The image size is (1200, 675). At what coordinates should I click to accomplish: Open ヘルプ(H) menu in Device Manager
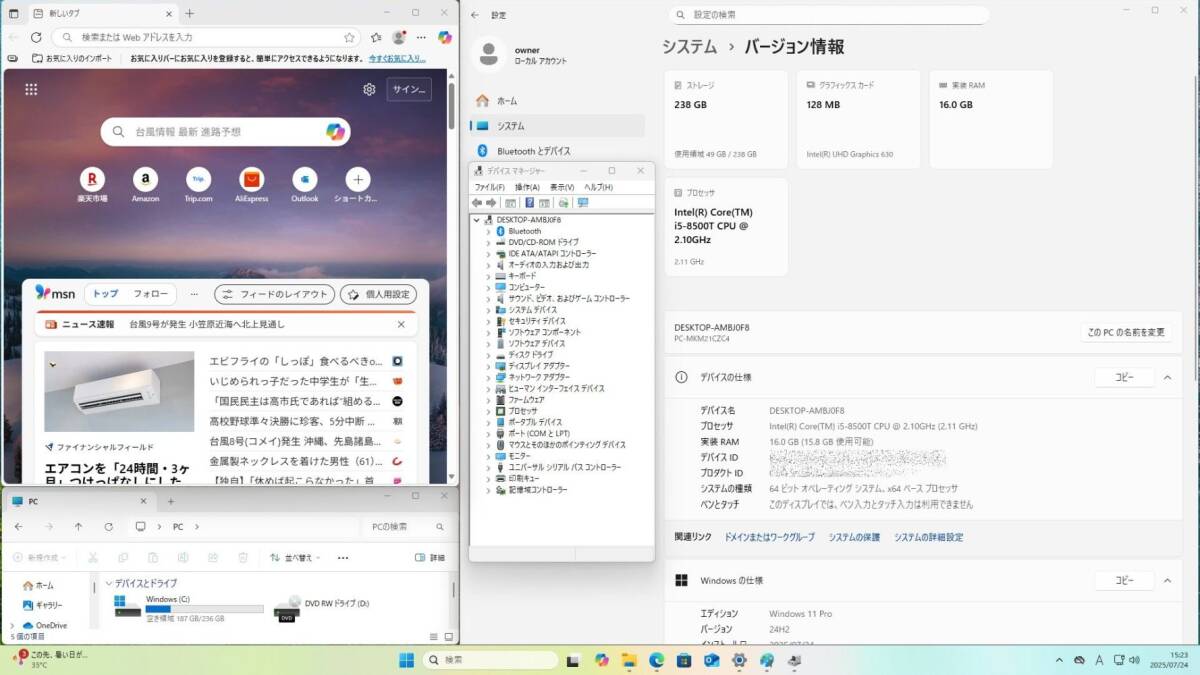598,187
